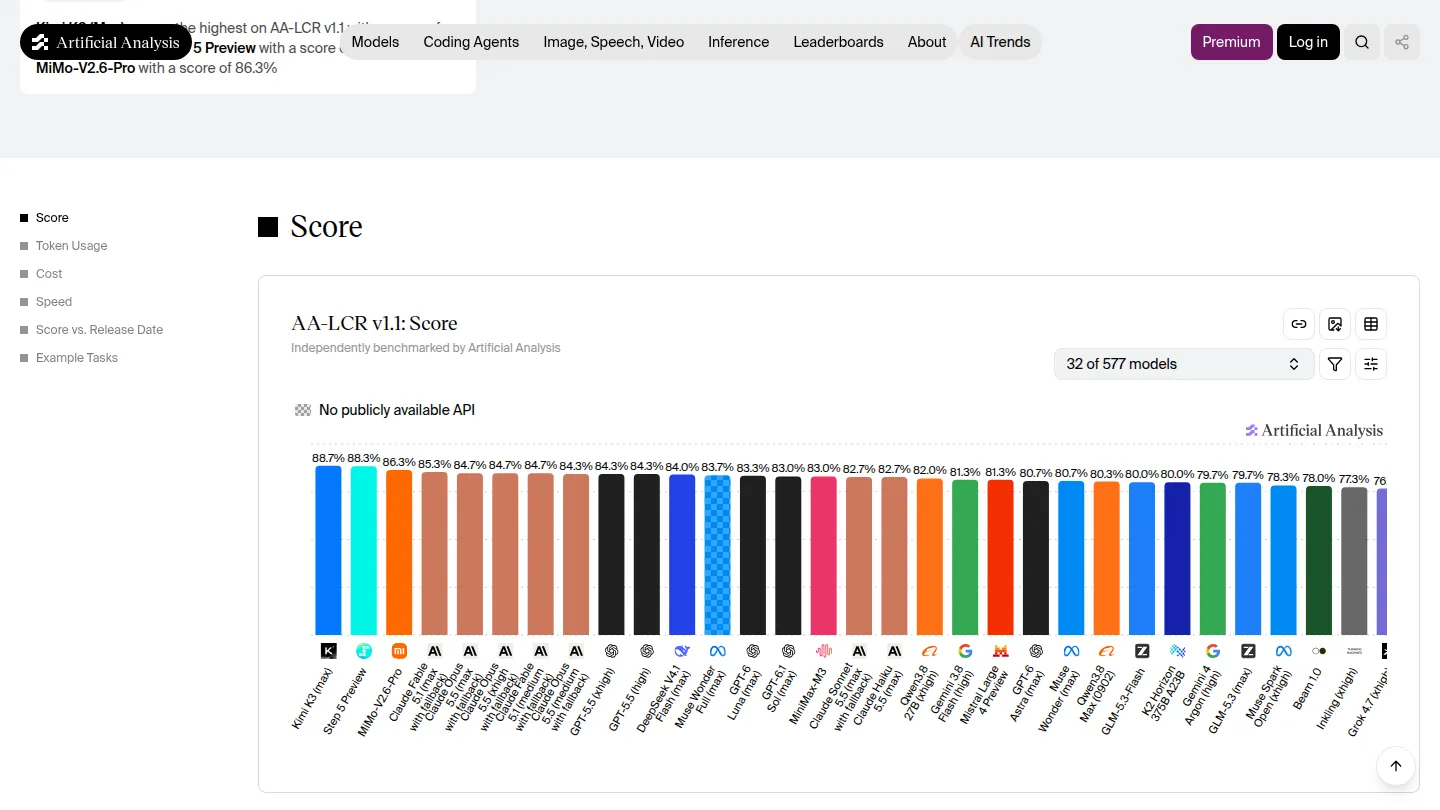This screenshot has width=1440, height=810.
Task: Click the scroll-to-top arrow button
Action: pos(1396,766)
